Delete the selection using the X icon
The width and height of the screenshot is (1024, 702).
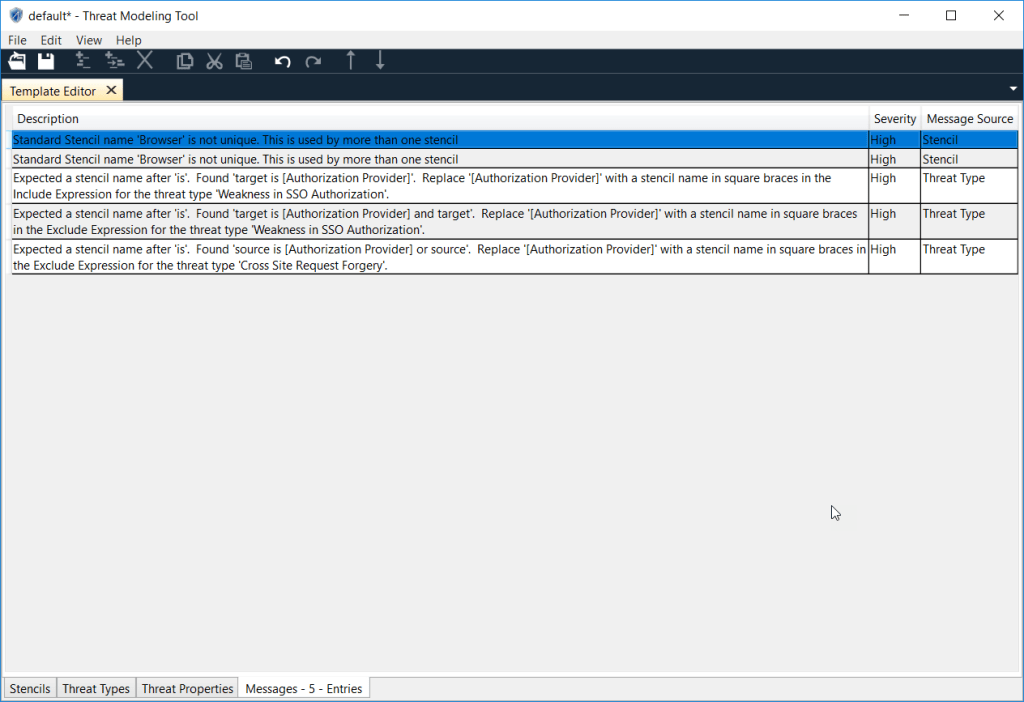click(x=144, y=60)
